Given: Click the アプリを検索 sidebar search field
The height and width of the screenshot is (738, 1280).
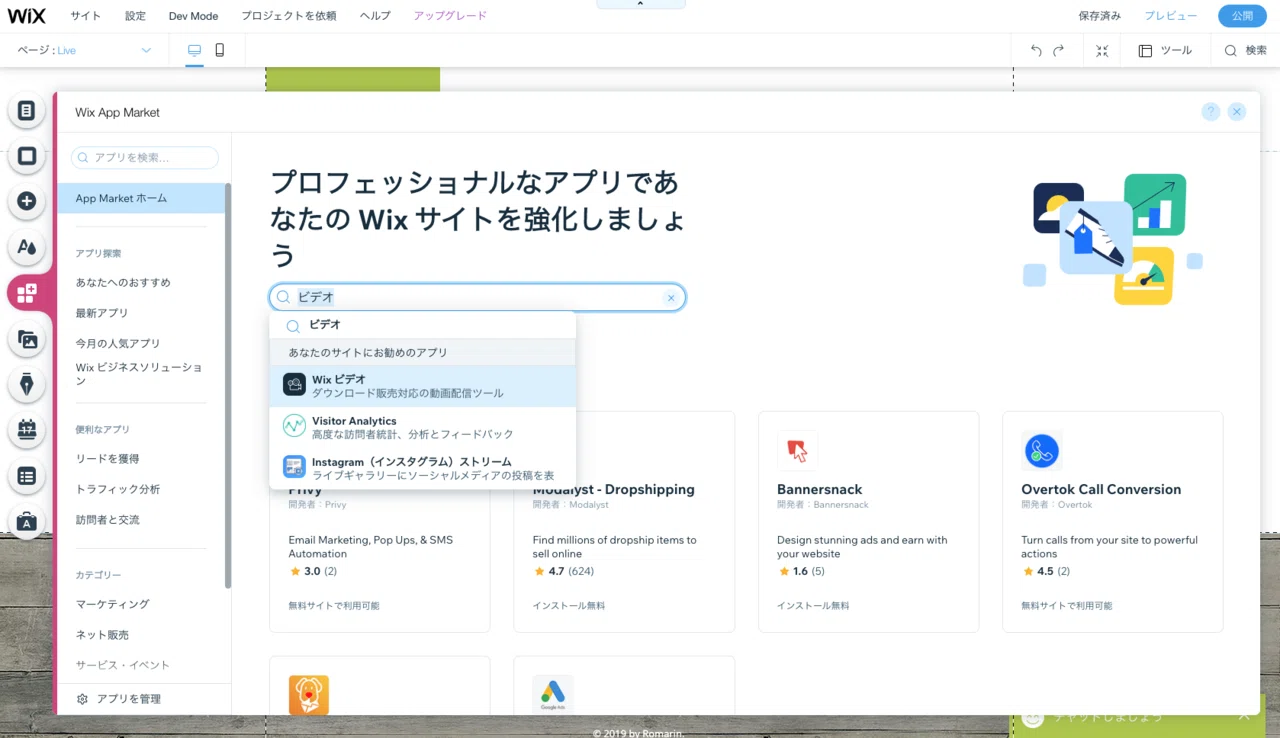Looking at the screenshot, I should point(145,158).
